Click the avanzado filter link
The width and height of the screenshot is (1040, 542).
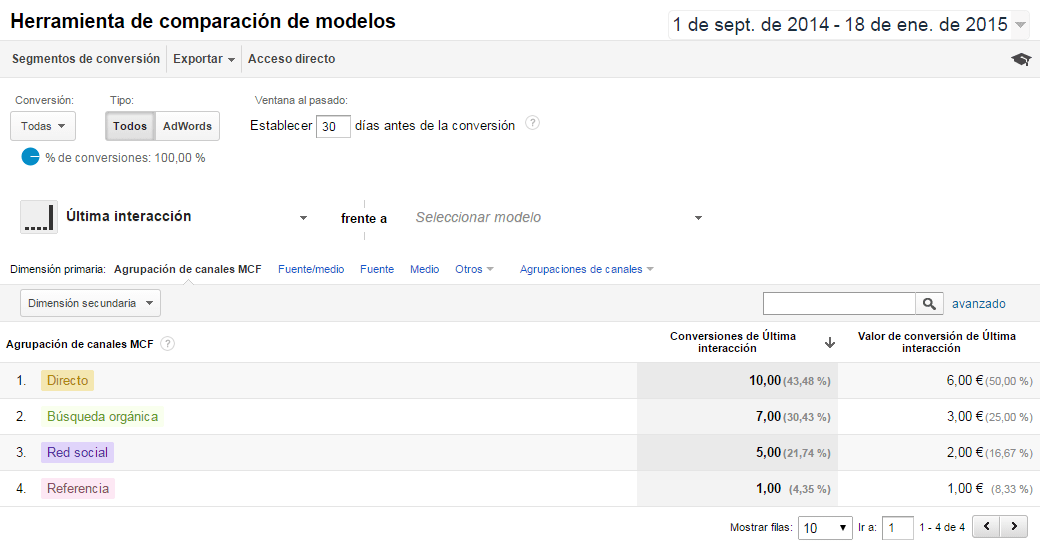pos(978,304)
